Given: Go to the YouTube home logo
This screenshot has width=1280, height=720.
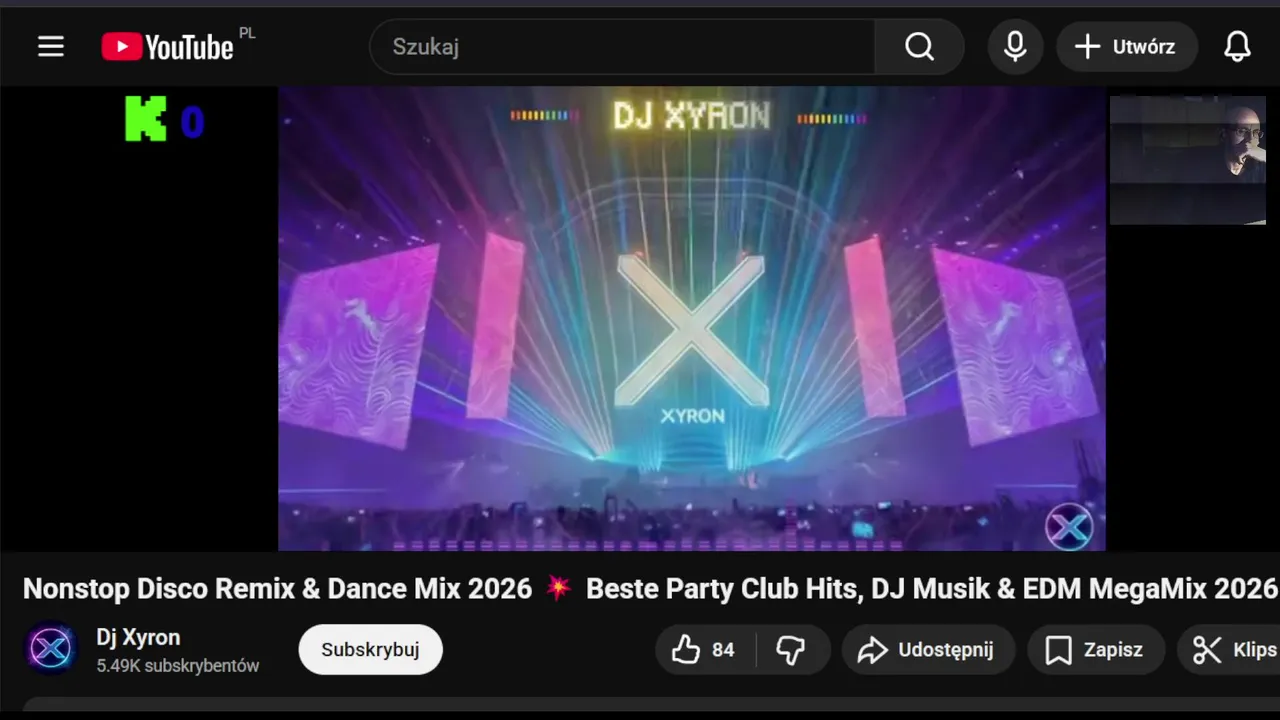Looking at the screenshot, I should (x=167, y=46).
